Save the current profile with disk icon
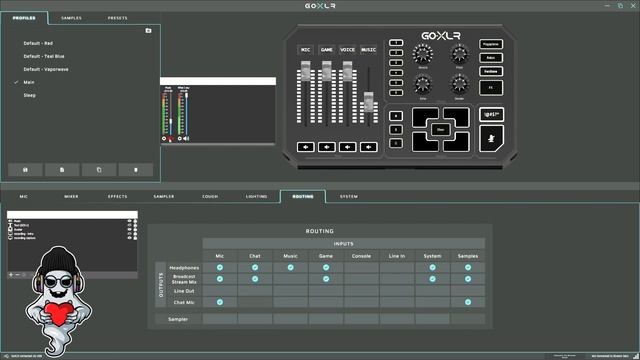 pos(25,170)
